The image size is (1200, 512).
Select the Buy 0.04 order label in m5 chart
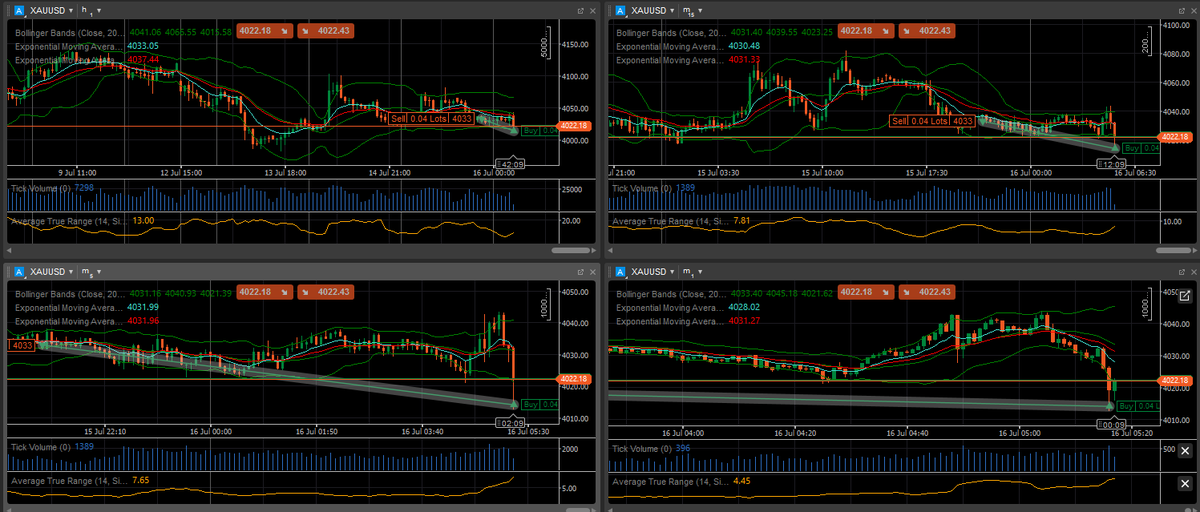[x=540, y=404]
